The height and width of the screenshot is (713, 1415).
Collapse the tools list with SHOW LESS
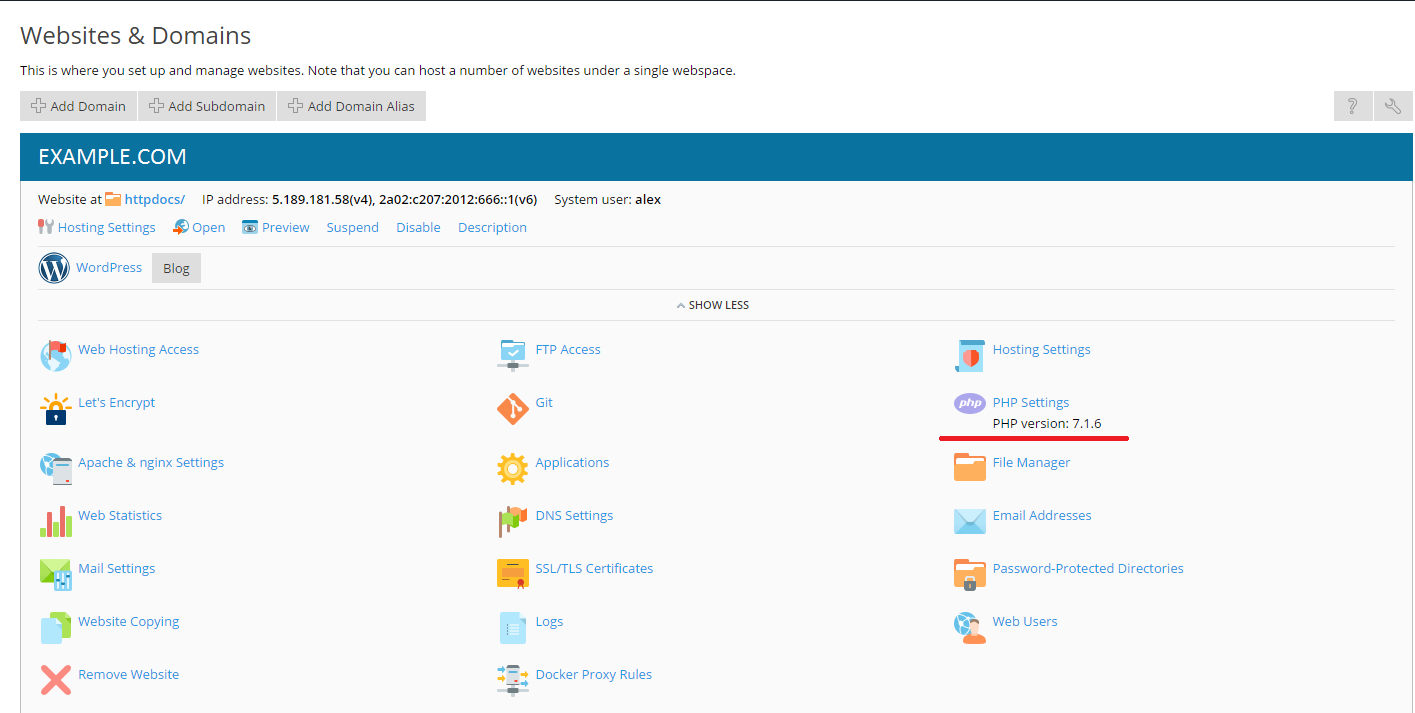[712, 305]
